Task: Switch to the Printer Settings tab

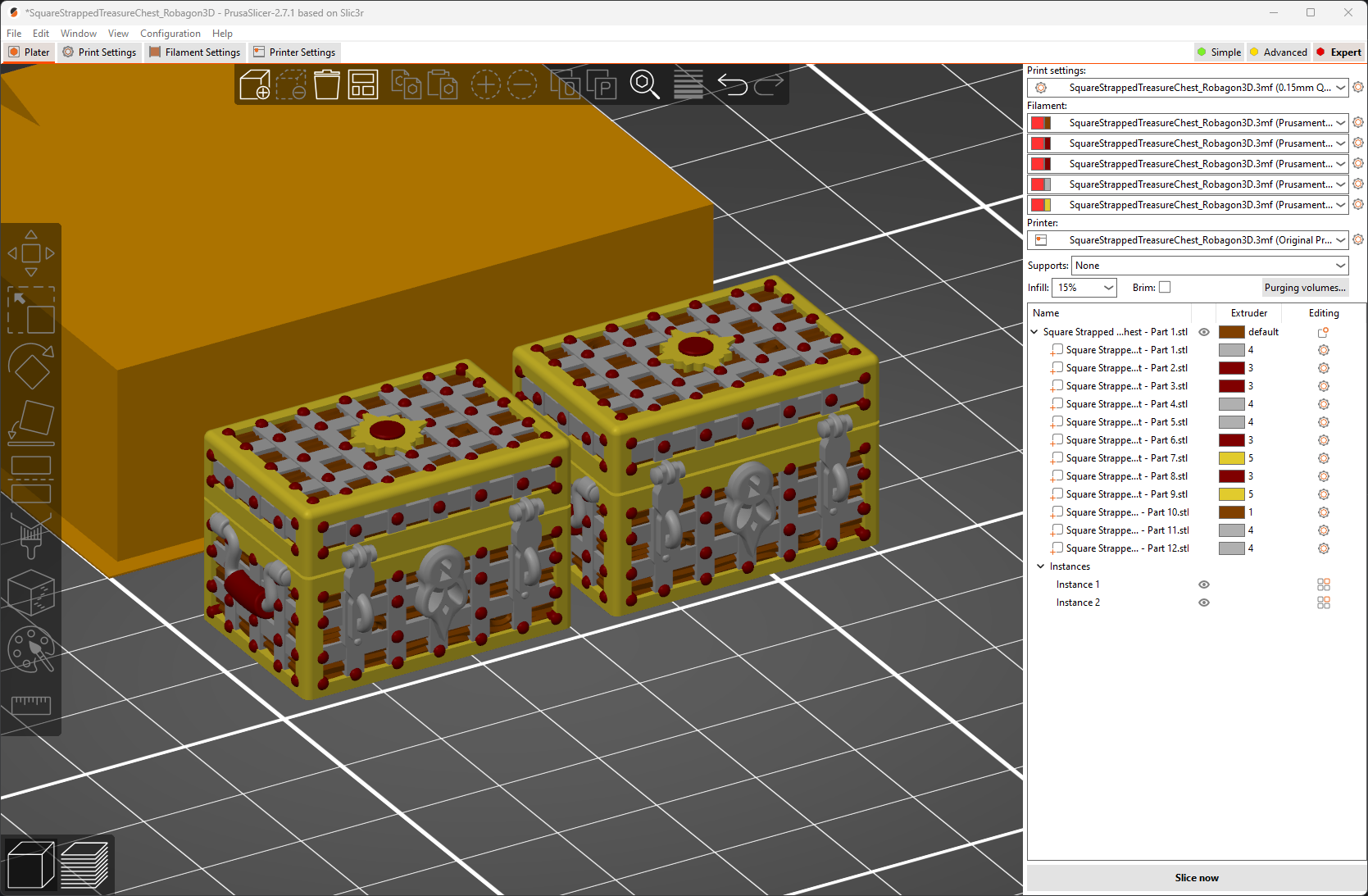Action: 294,52
